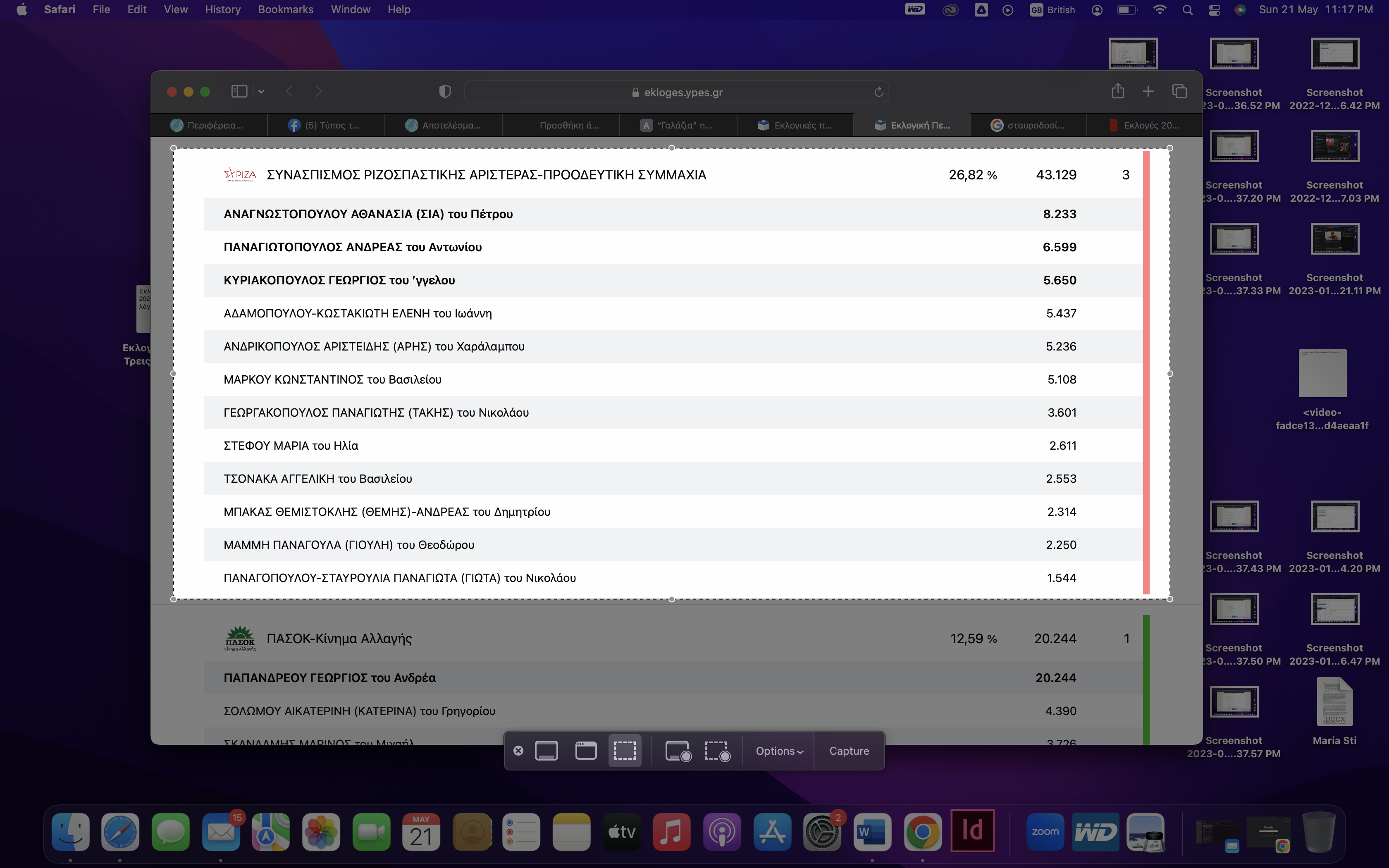The height and width of the screenshot is (868, 1389).
Task: Open Finder from the Dock
Action: click(70, 832)
